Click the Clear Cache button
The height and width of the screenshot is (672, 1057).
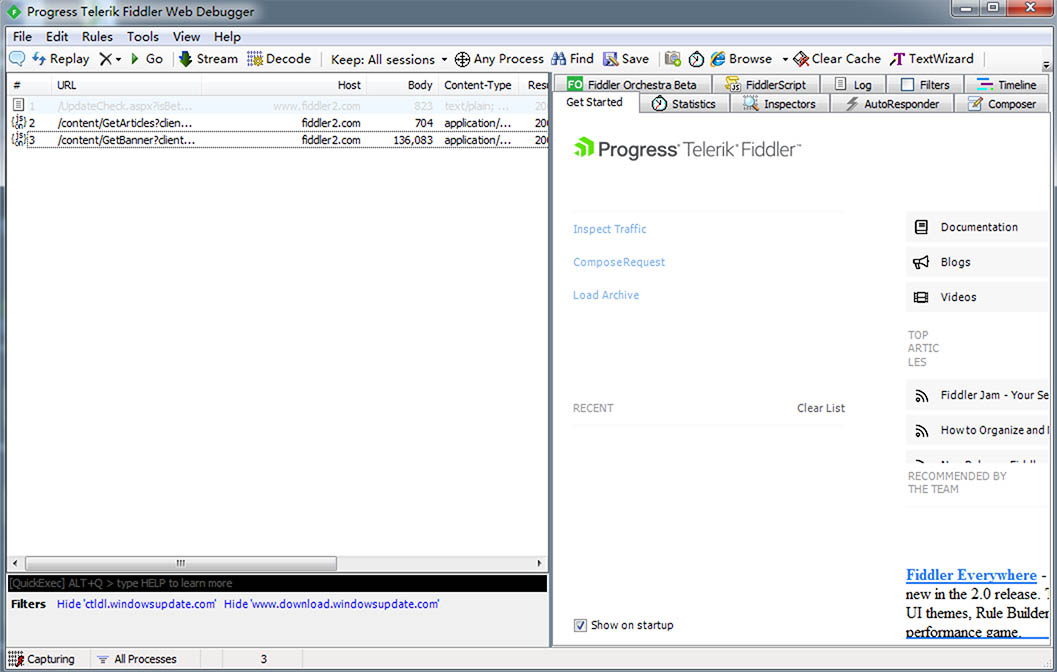click(x=837, y=59)
